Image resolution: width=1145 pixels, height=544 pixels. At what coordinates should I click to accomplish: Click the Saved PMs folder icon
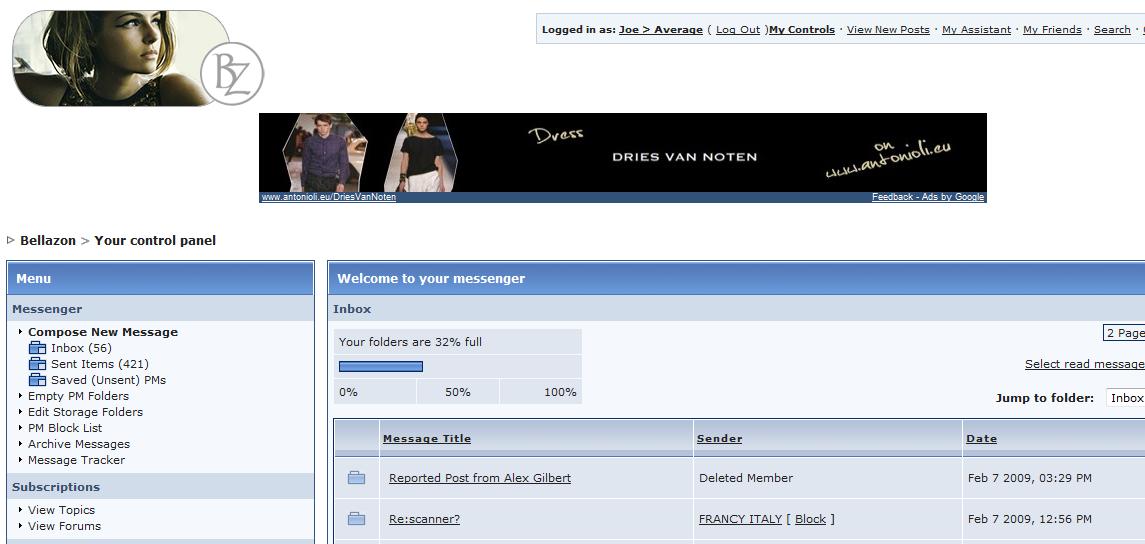point(37,380)
